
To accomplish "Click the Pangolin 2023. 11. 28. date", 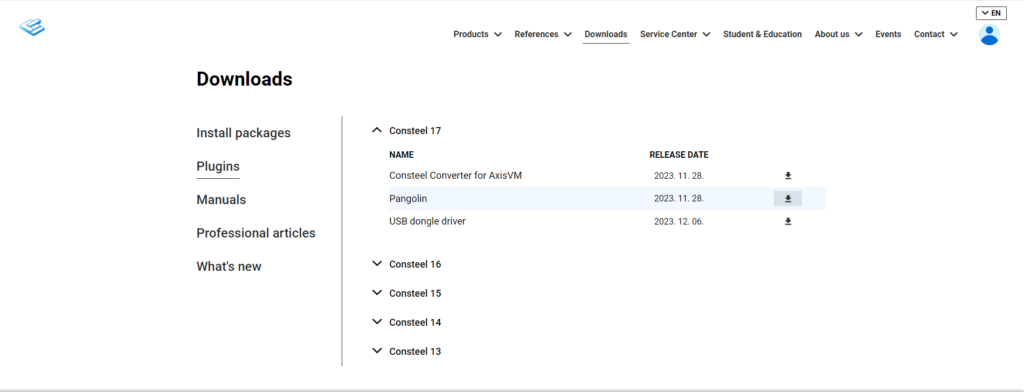I will click(x=679, y=199).
